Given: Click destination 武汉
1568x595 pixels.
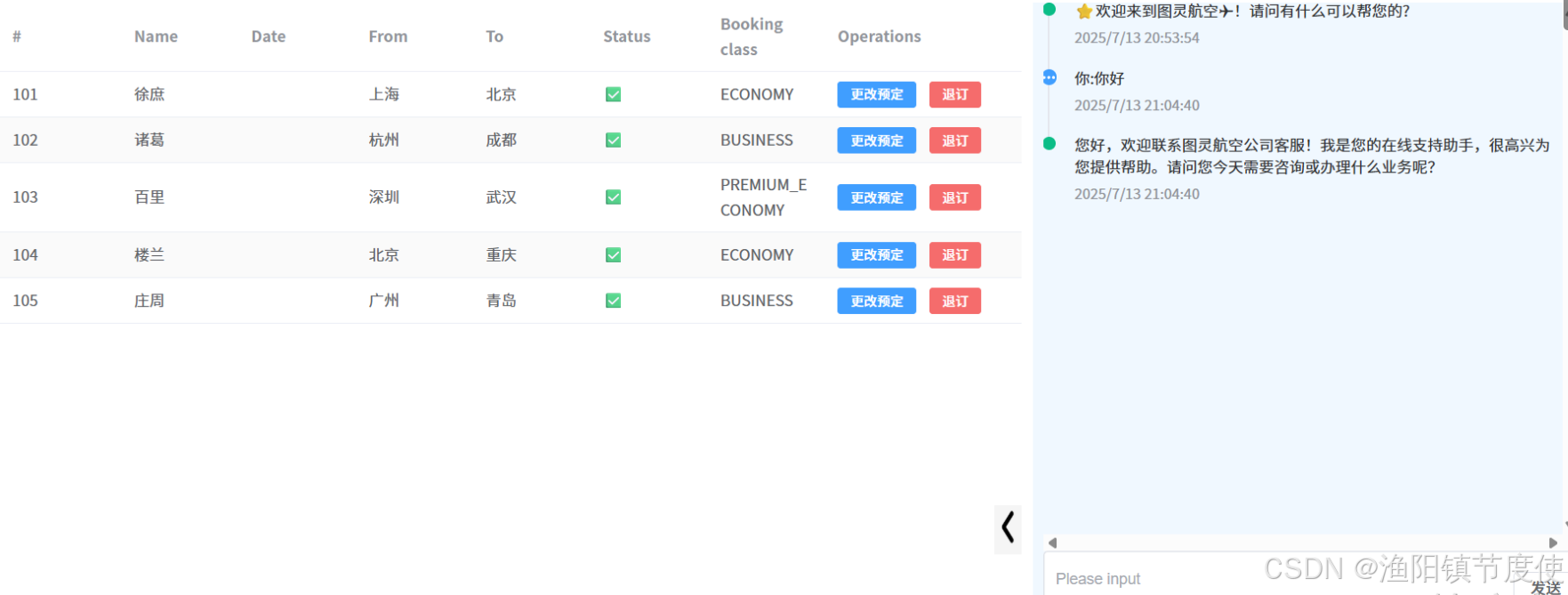Looking at the screenshot, I should coord(502,197).
